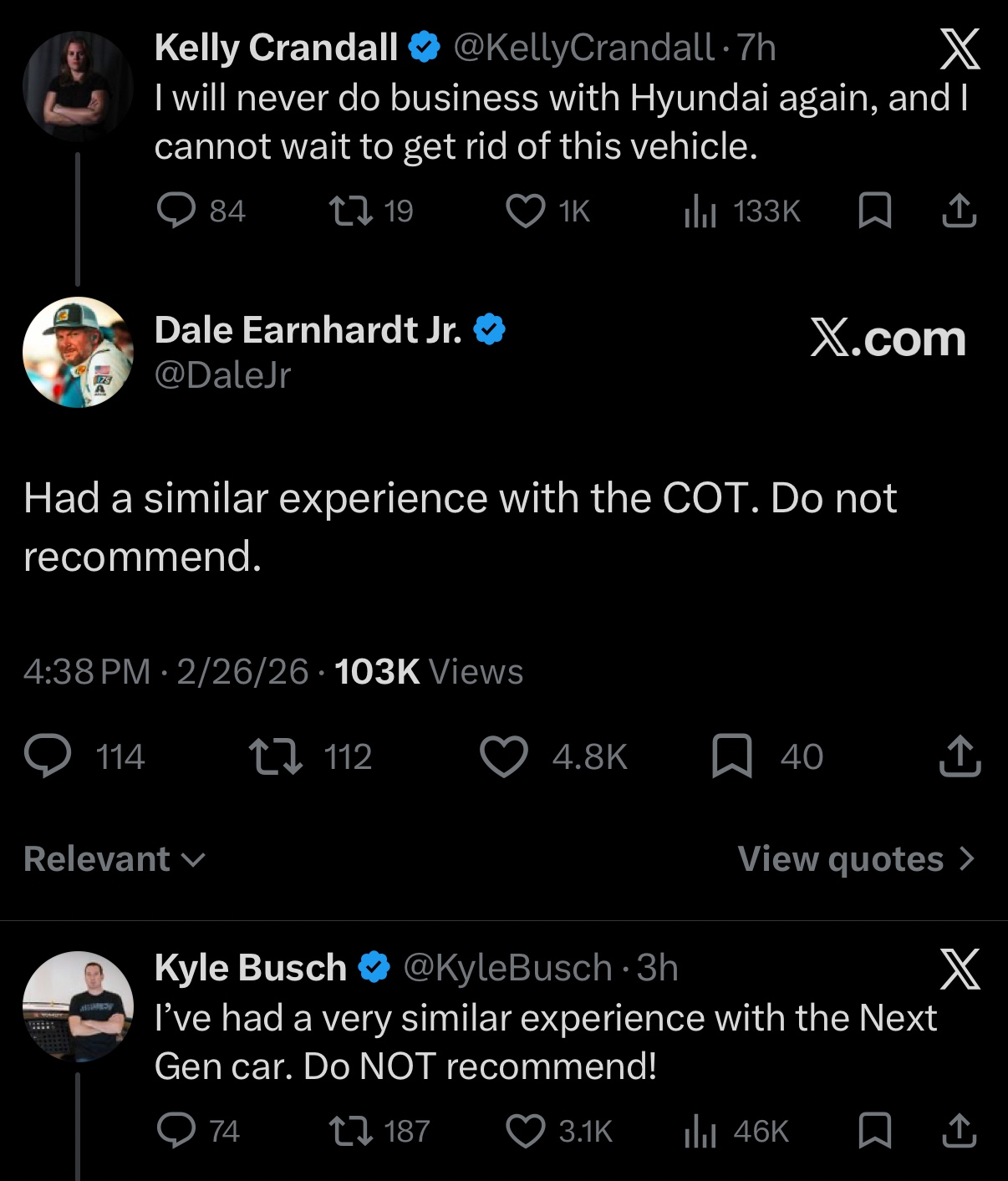Screen dimensions: 1008x1181
Task: Open the @DaleJr handle
Action: [x=222, y=375]
